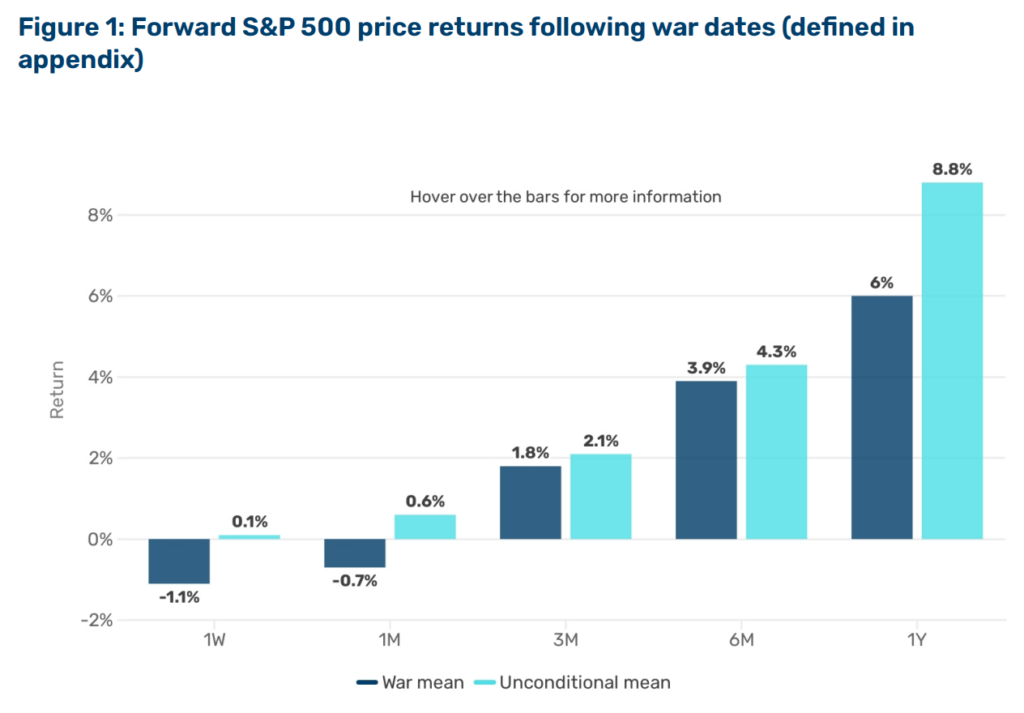
Task: Toggle the War mean legend label
Action: pyautogui.click(x=424, y=683)
